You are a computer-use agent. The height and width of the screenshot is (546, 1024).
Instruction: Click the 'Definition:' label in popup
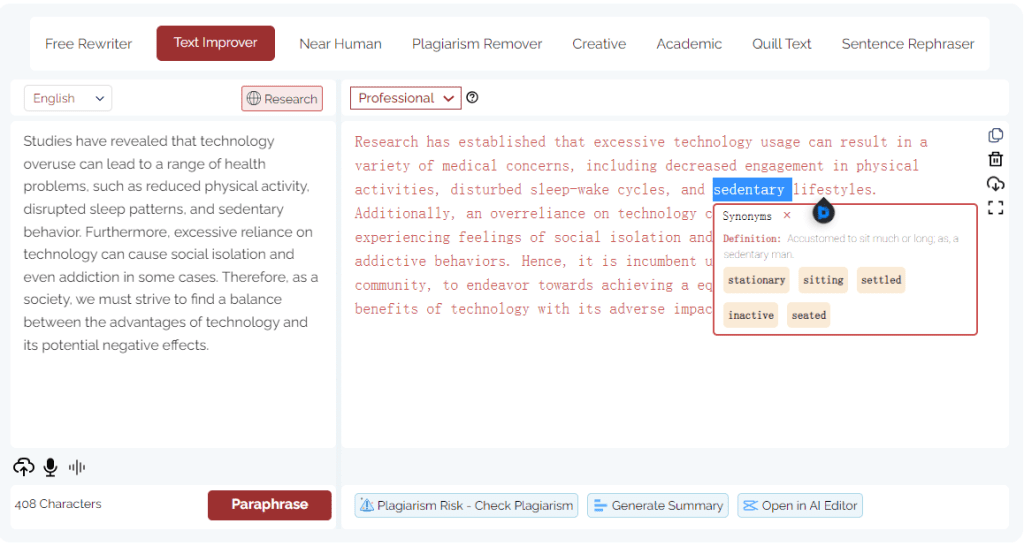(x=751, y=239)
